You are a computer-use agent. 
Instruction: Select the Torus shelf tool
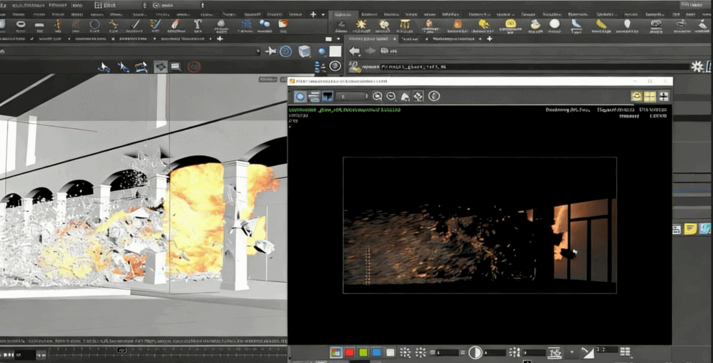21,25
